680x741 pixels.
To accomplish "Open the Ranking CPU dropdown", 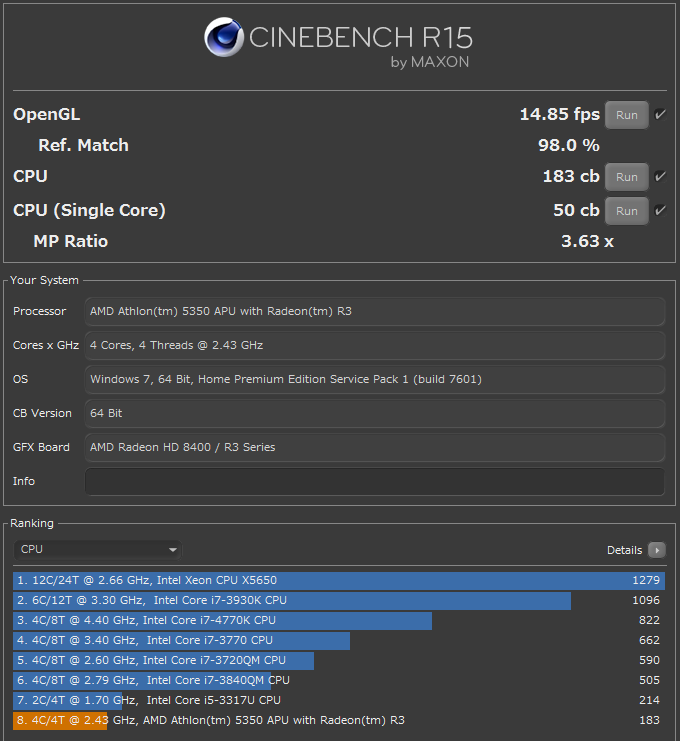I will pyautogui.click(x=98, y=550).
